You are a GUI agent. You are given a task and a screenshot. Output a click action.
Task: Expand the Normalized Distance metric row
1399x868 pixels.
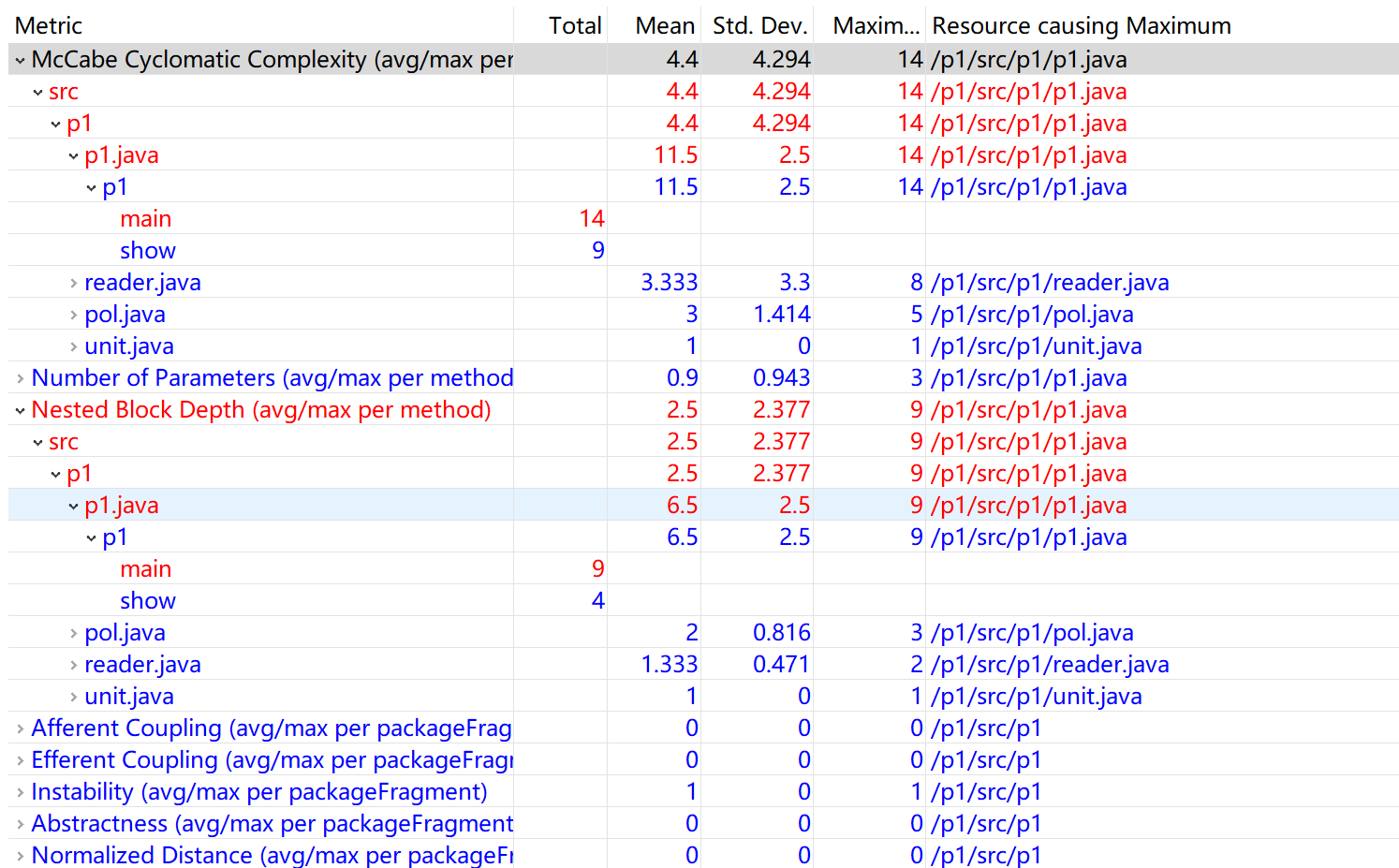pyautogui.click(x=20, y=857)
